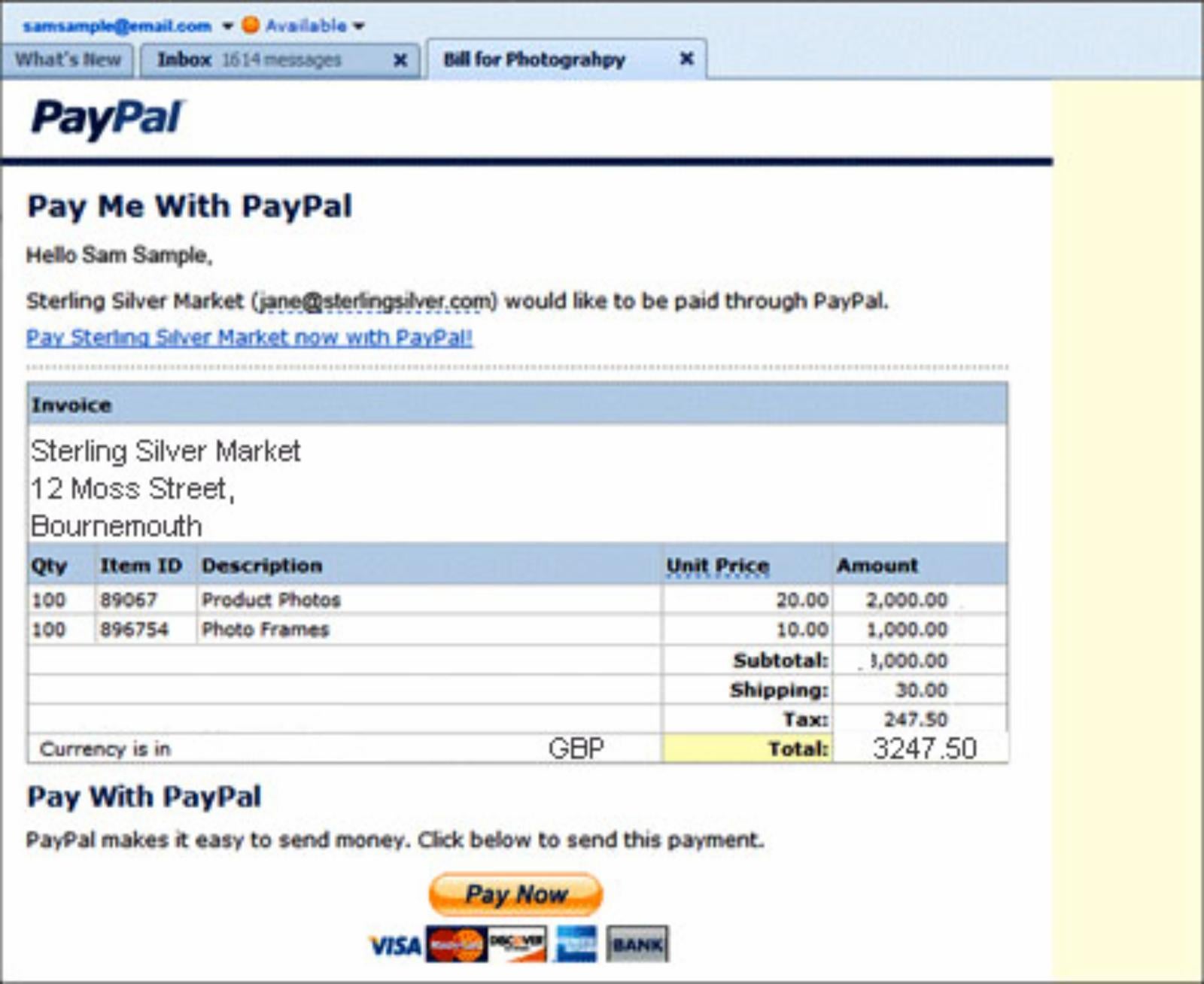Open the Available status dropdown
The image size is (1204, 984).
[359, 26]
